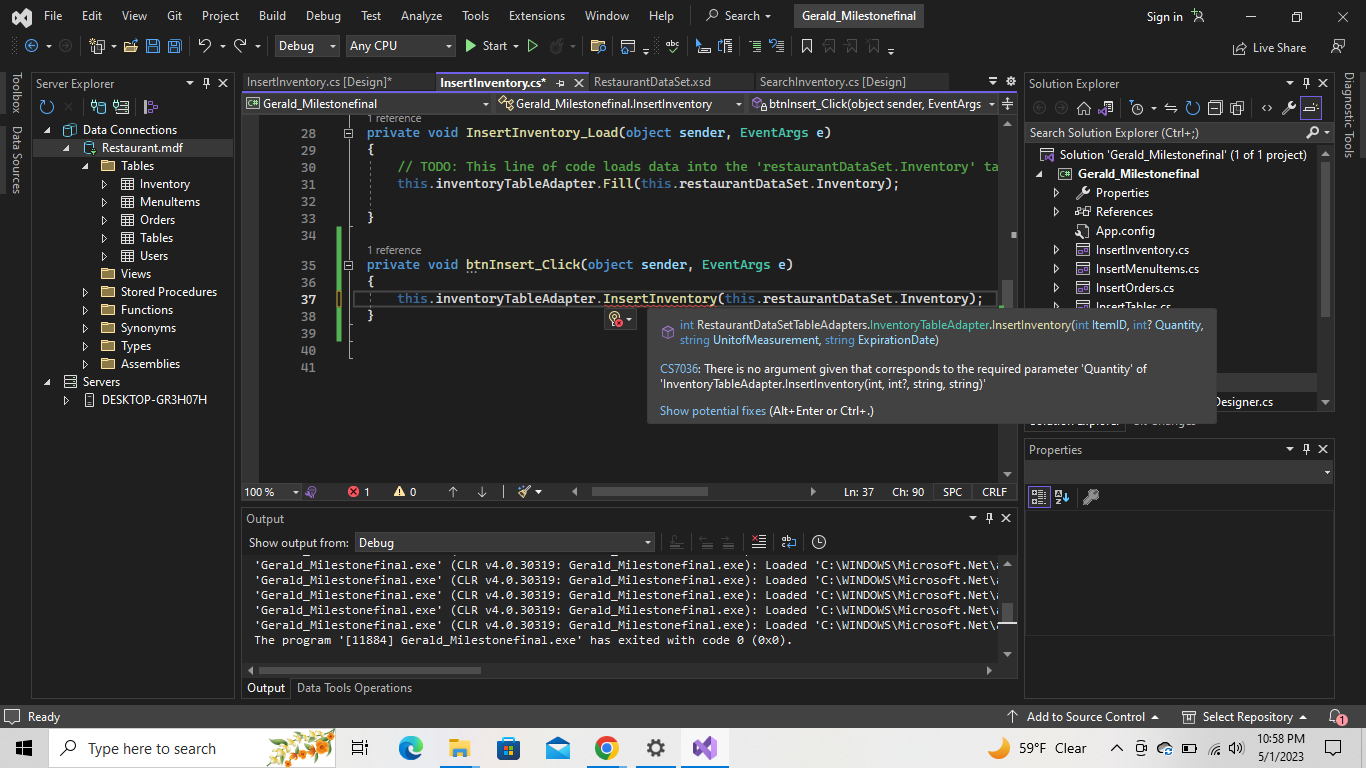This screenshot has width=1366, height=768.
Task: Toggle Preview Selected Items in Solution Explorer
Action: pyautogui.click(x=1310, y=108)
